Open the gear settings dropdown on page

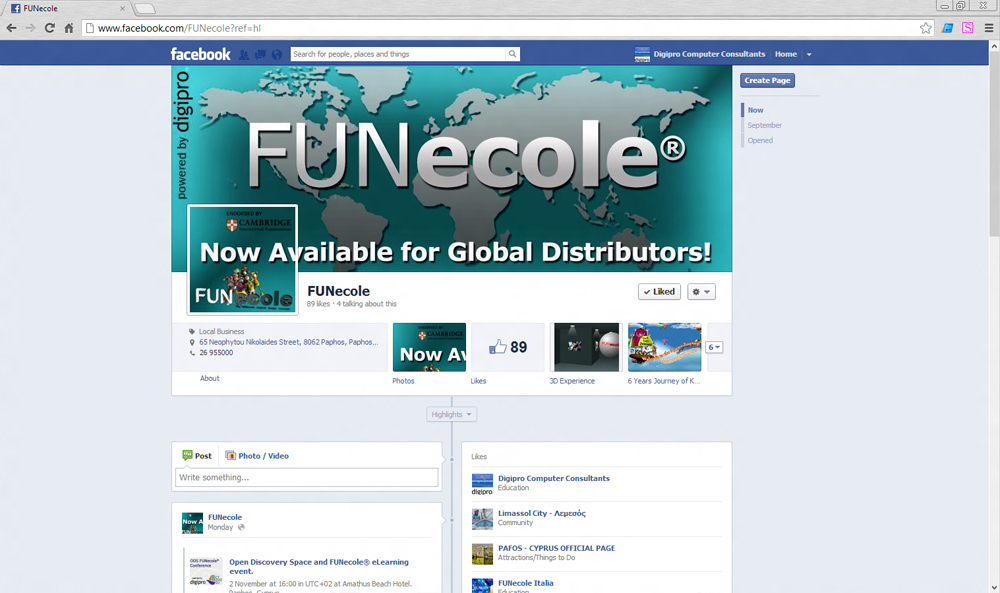pos(702,292)
